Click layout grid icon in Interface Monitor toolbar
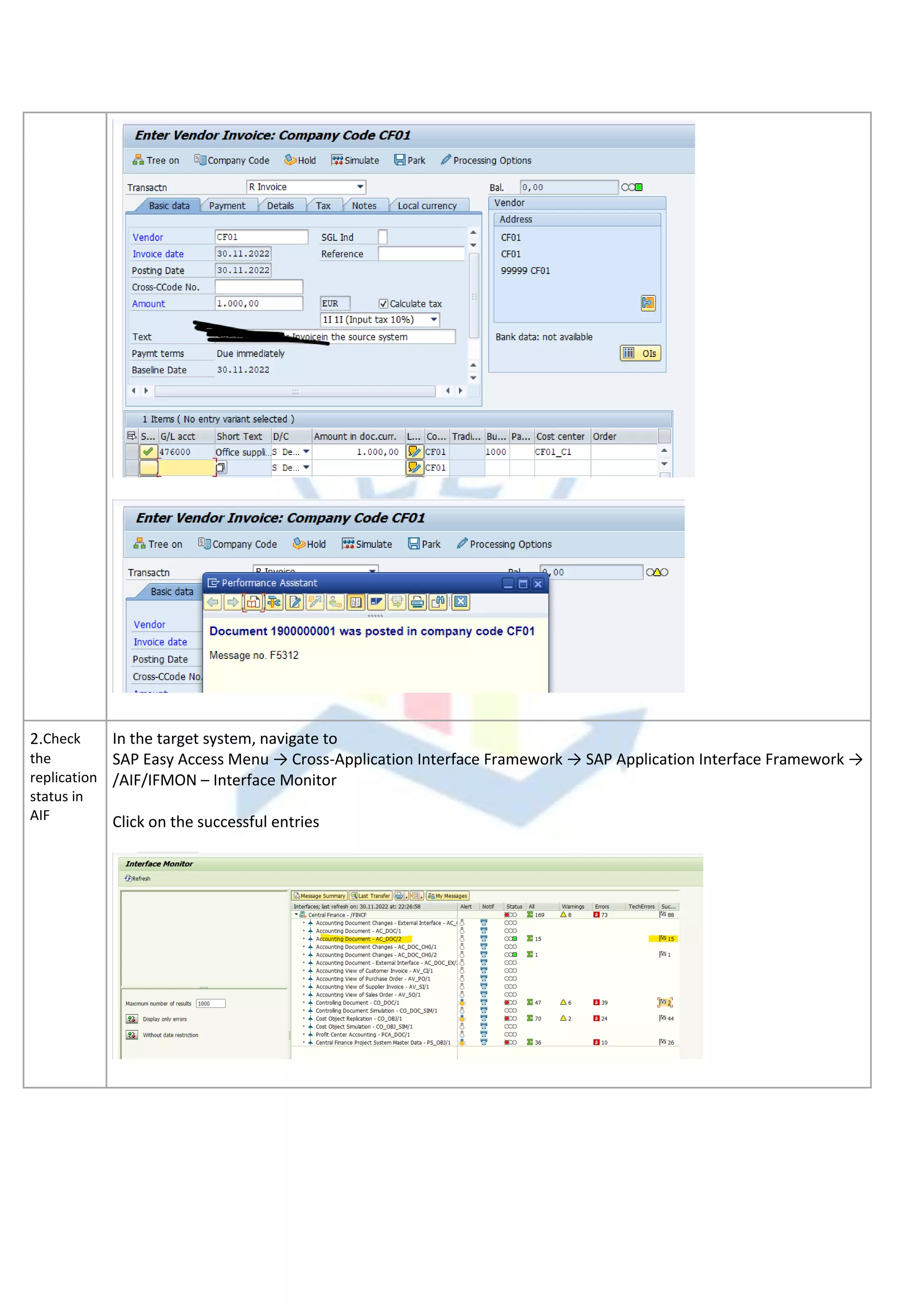Image resolution: width=924 pixels, height=1307 pixels. point(415,895)
